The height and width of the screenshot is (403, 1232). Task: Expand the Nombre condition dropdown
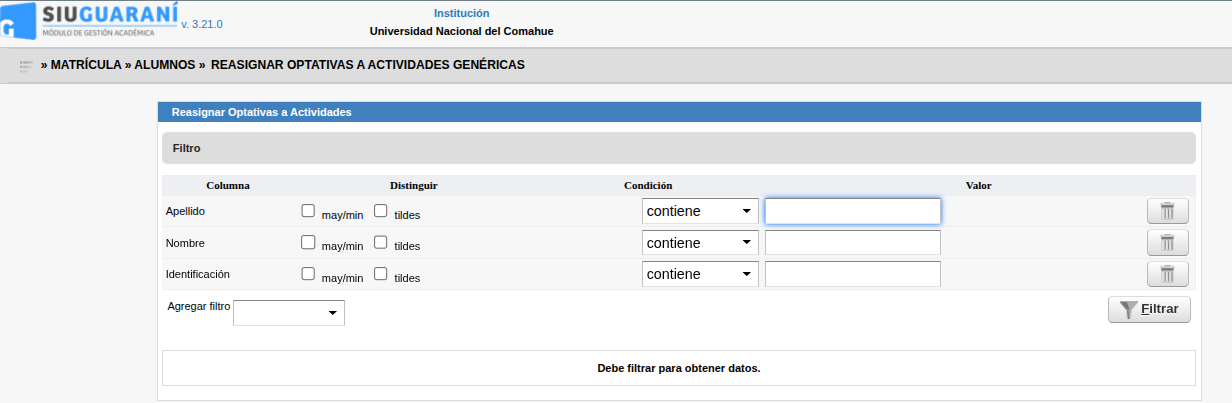pos(700,243)
